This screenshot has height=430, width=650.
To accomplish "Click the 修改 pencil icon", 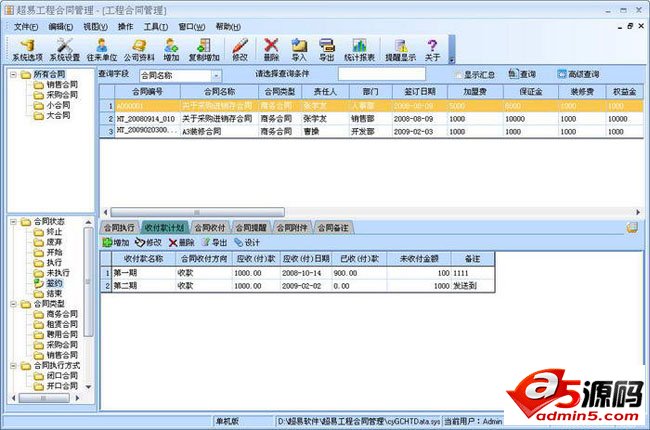I will 240,50.
